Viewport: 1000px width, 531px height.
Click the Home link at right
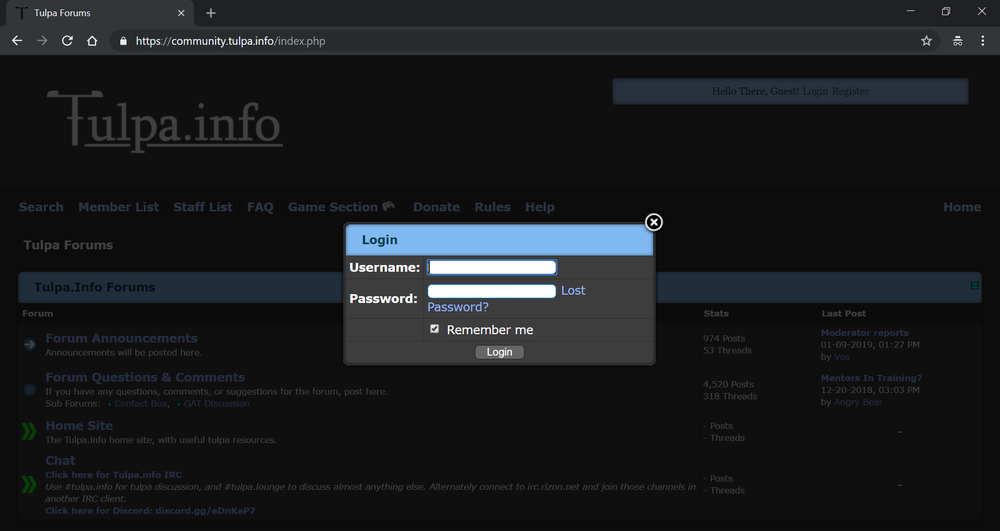click(x=962, y=207)
